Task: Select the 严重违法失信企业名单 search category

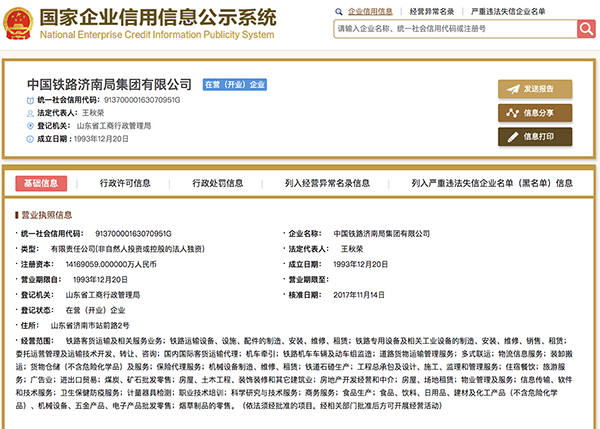Action: [508, 11]
